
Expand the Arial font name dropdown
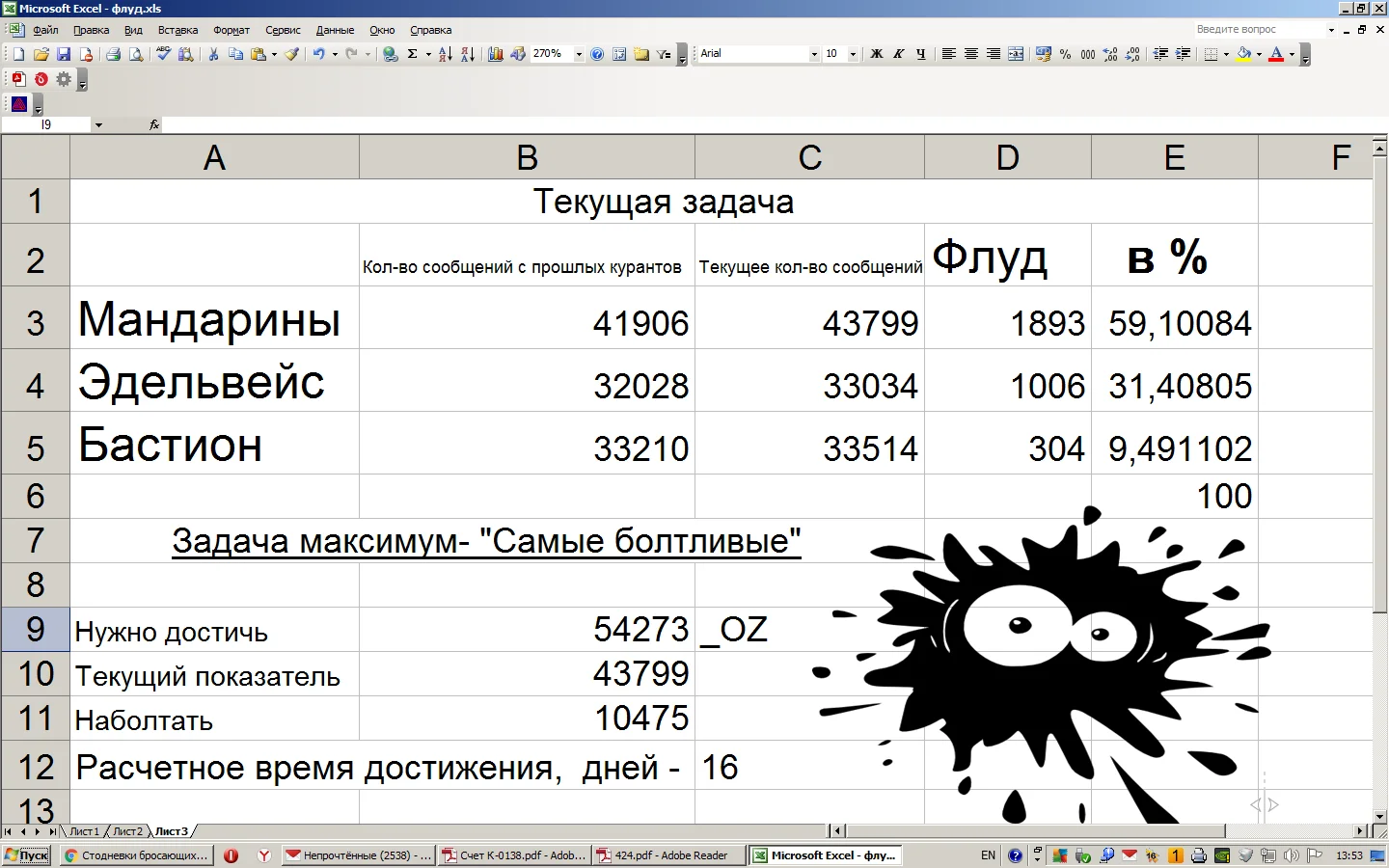coord(814,54)
